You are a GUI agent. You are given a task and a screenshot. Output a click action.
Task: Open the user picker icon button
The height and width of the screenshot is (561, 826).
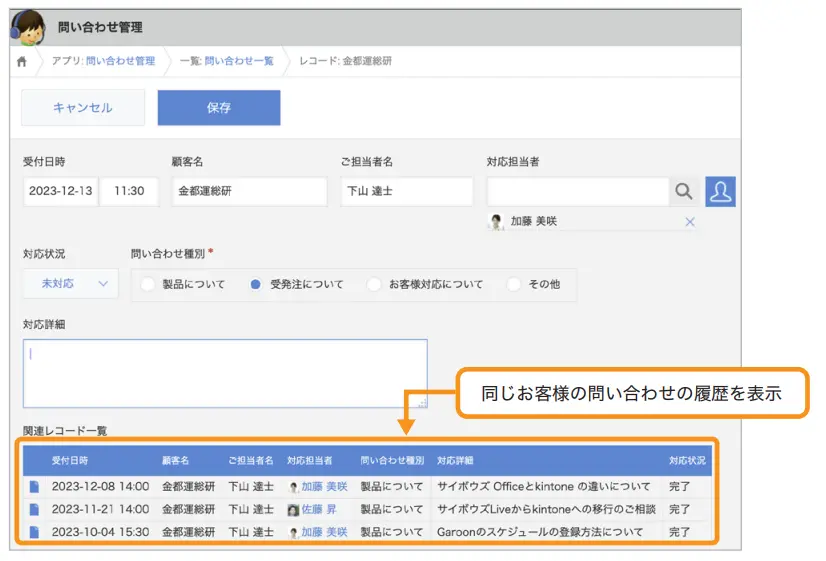[720, 191]
